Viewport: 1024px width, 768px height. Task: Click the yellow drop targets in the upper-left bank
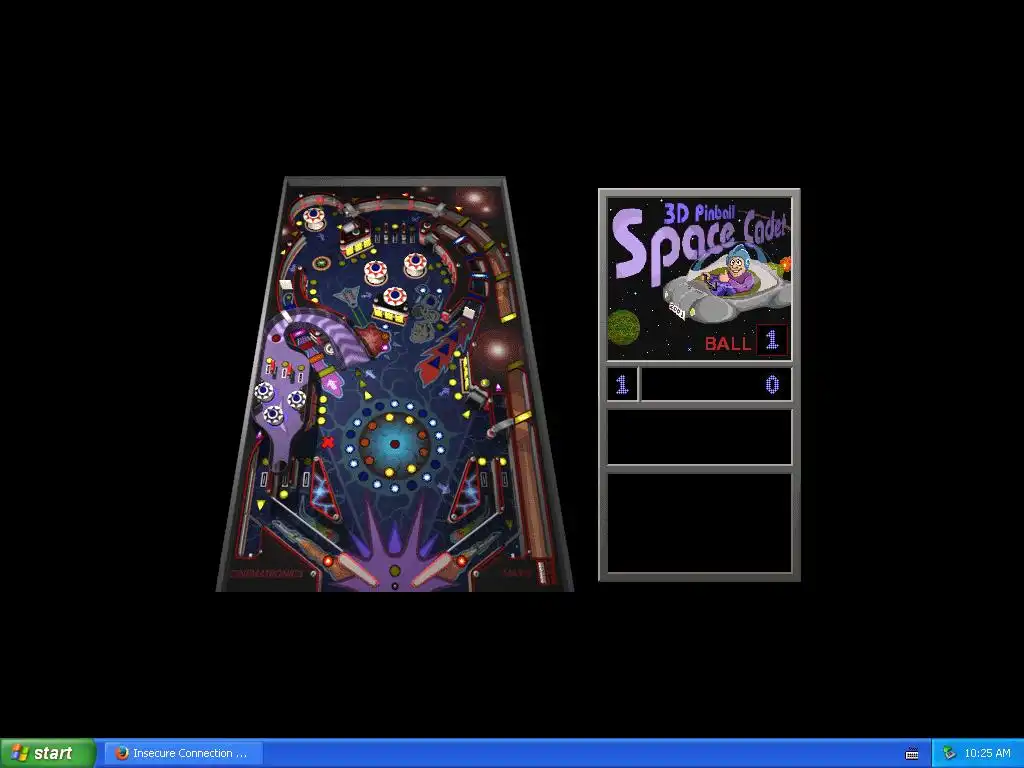click(357, 247)
